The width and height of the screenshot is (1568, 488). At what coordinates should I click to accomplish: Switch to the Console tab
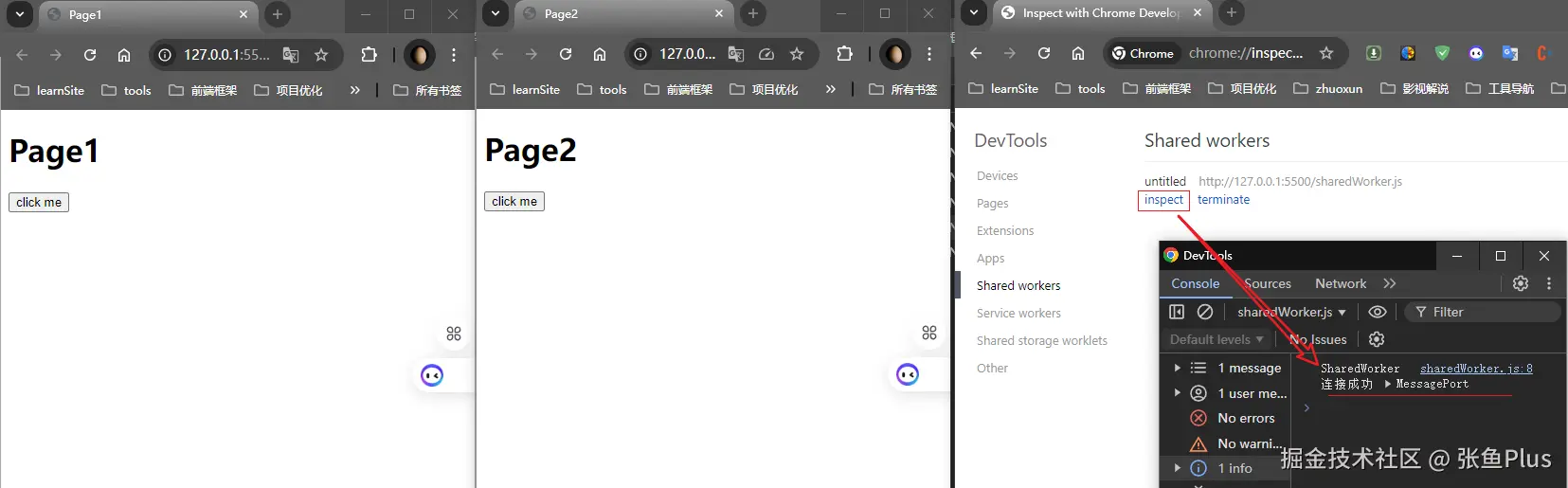(1196, 283)
